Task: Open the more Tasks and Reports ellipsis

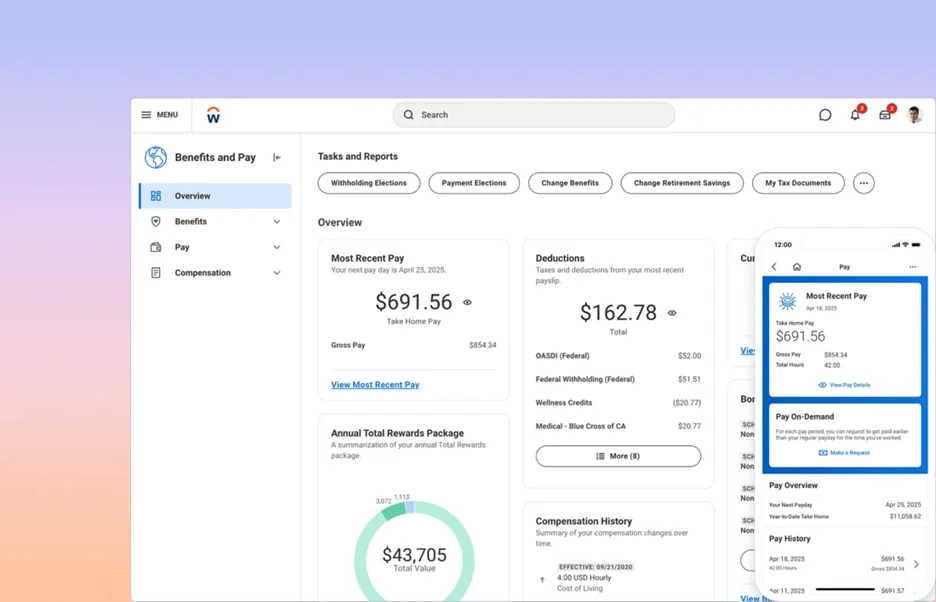Action: [863, 183]
